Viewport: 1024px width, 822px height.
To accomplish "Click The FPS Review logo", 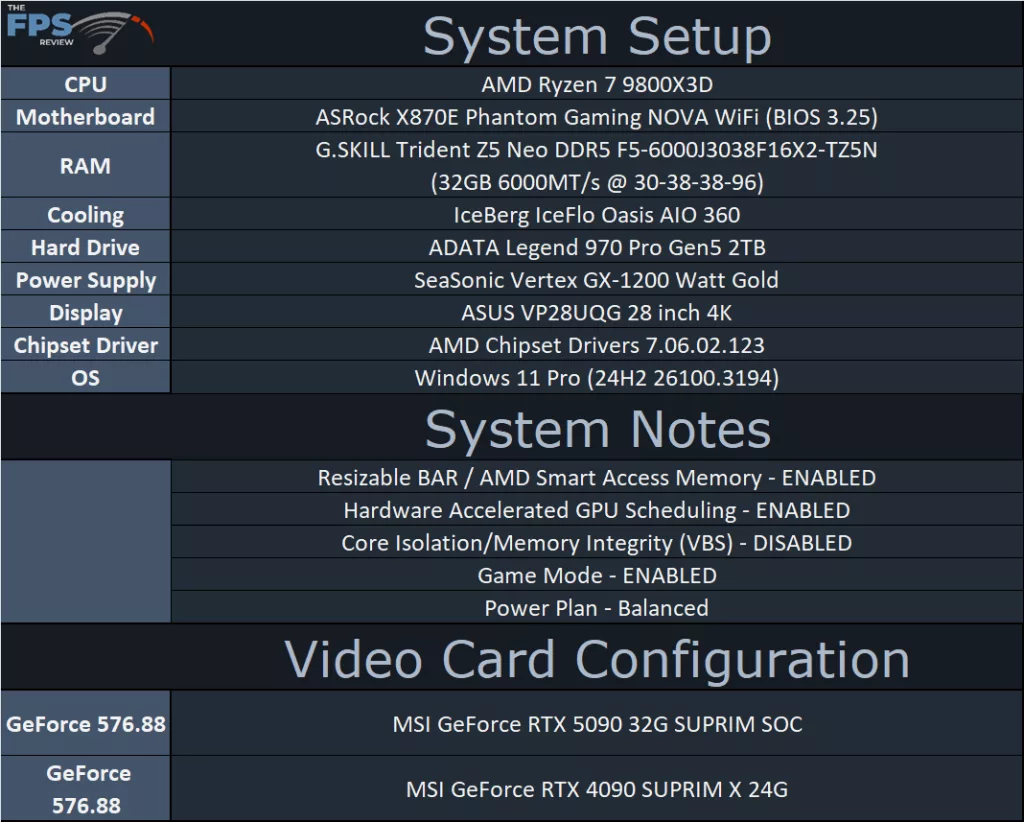I will (x=80, y=30).
